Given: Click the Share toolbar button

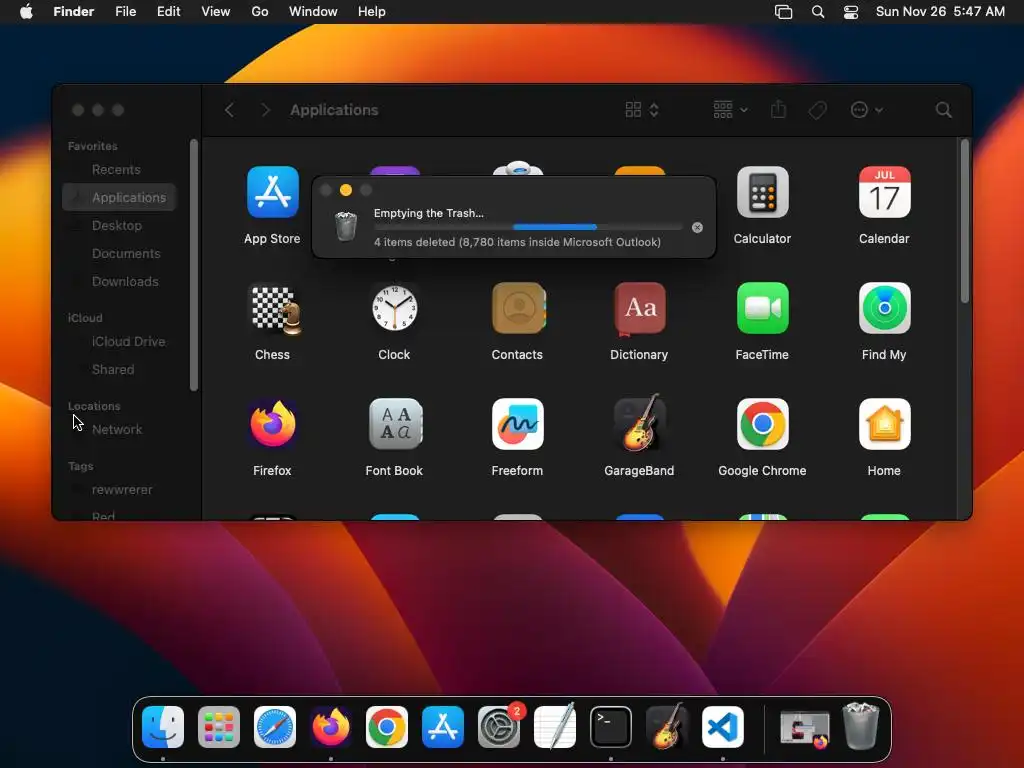Looking at the screenshot, I should [x=778, y=109].
